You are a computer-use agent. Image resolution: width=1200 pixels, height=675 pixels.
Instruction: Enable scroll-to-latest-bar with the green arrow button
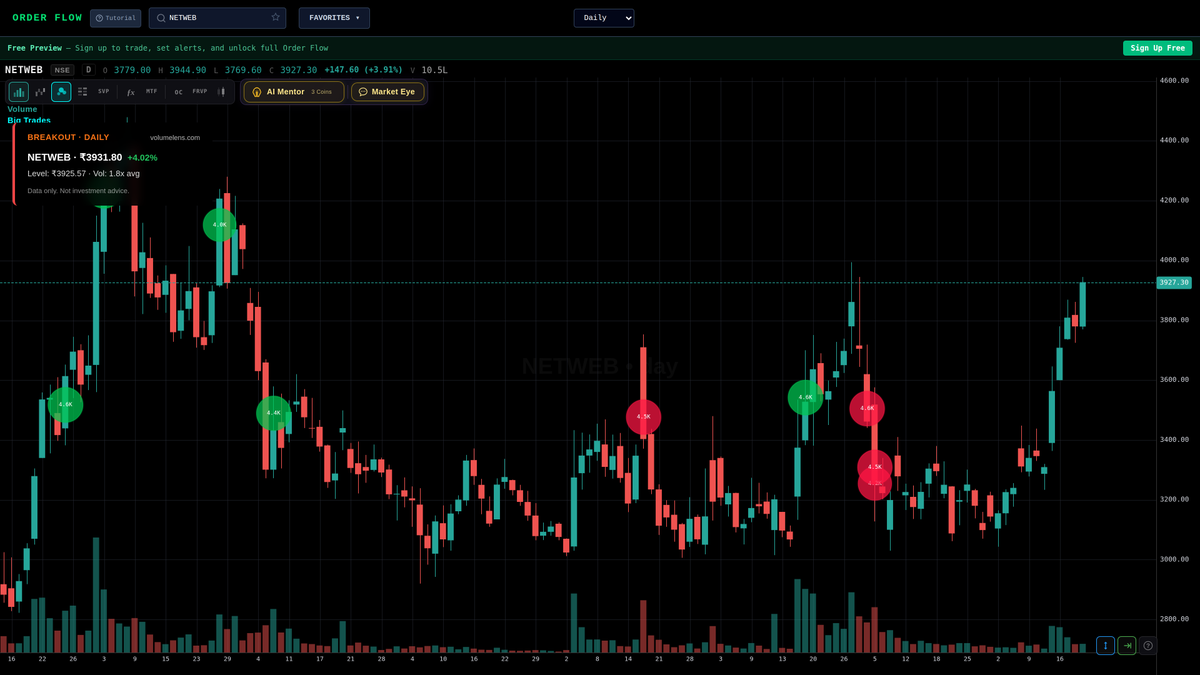(1126, 645)
